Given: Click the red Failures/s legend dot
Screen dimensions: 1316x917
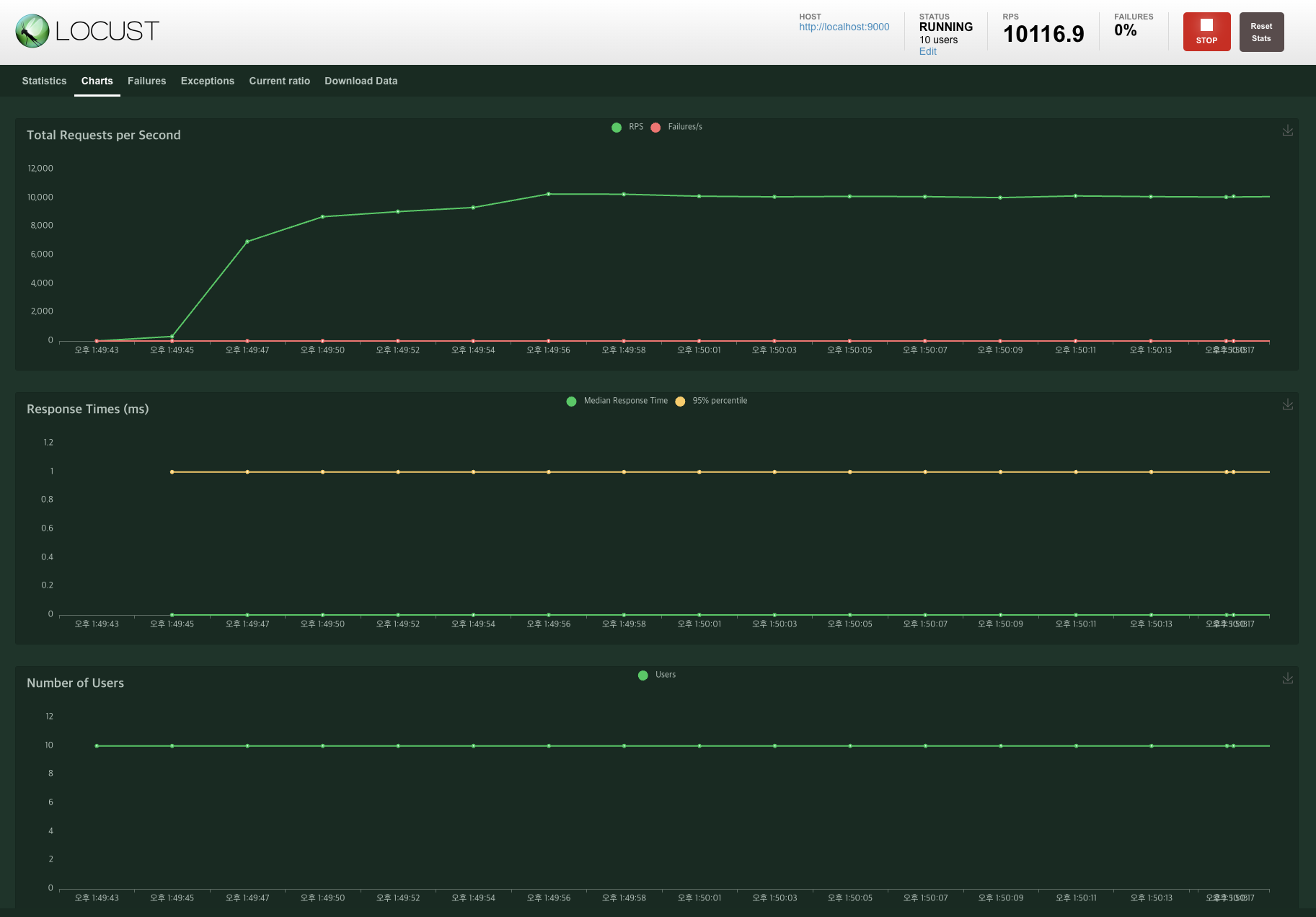Looking at the screenshot, I should (655, 127).
